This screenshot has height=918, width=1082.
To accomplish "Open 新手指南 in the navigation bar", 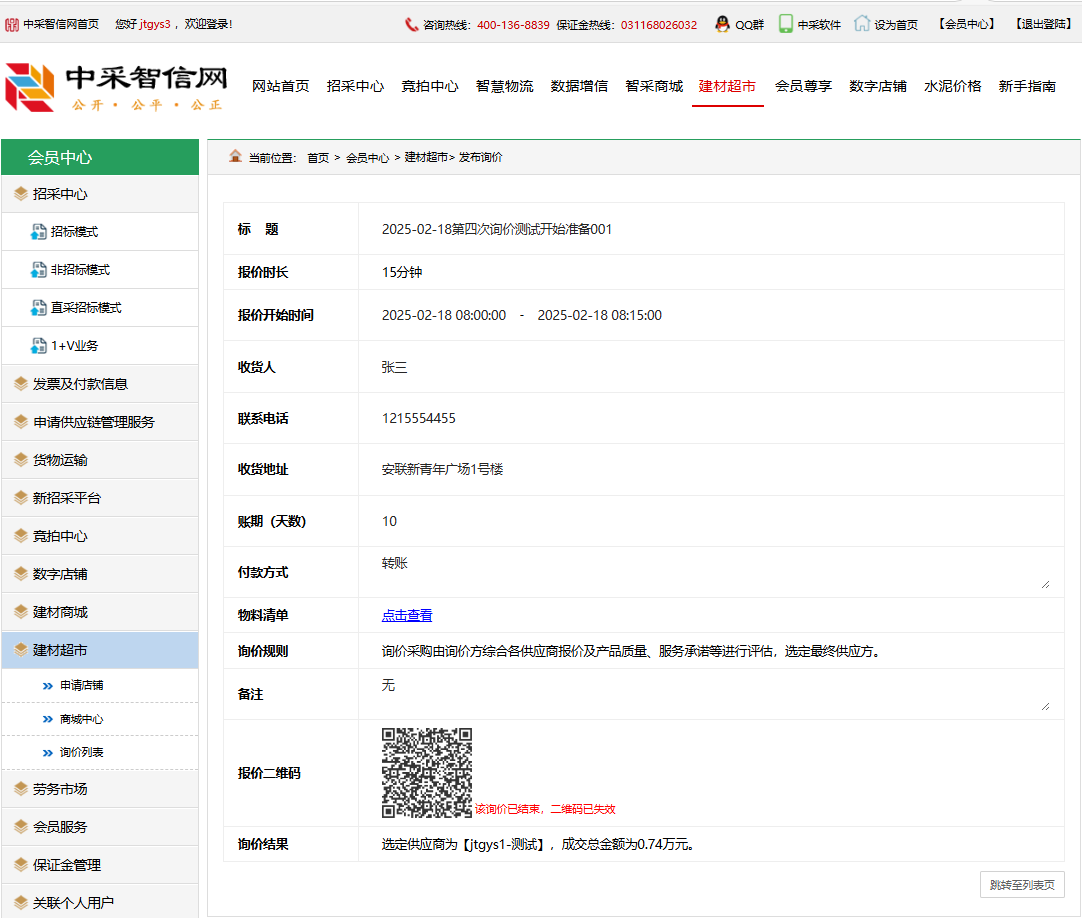I will coord(1027,86).
